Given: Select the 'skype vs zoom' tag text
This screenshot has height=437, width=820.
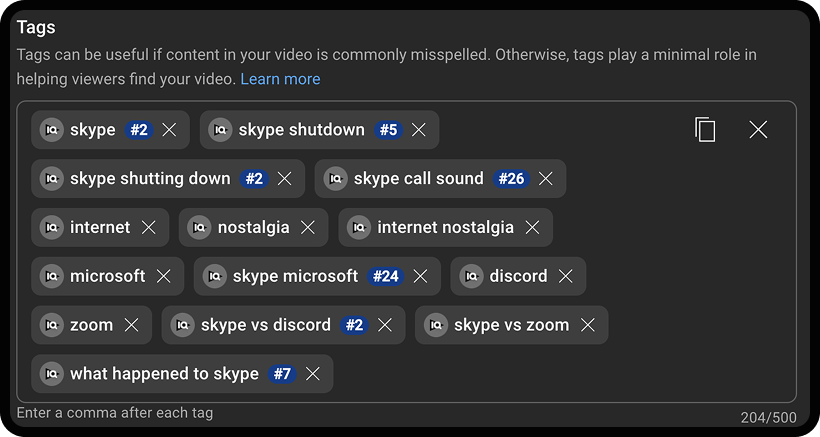Looking at the screenshot, I should (511, 325).
